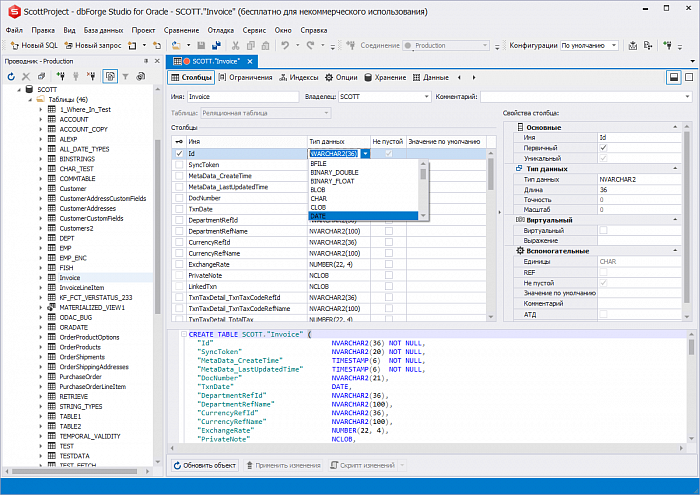
Task: Click the right arrow next to Данные tab
Action: (474, 78)
